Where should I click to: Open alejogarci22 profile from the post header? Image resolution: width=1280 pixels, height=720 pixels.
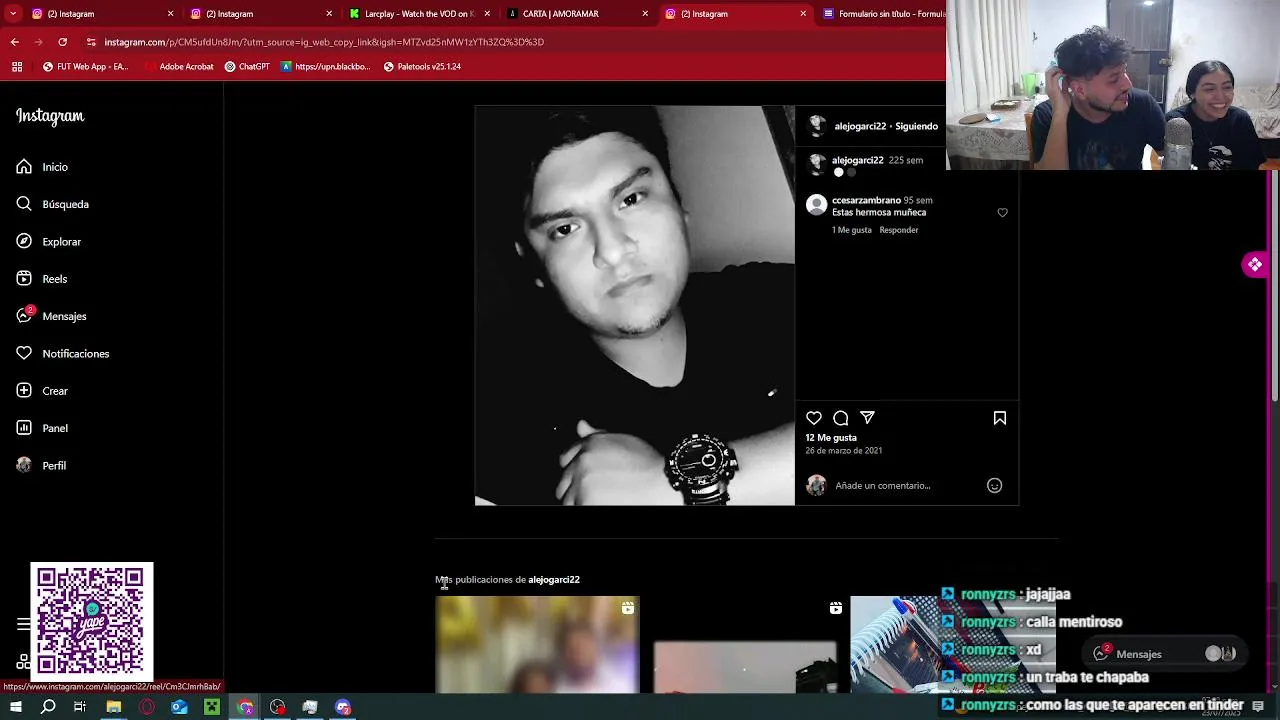coord(860,127)
